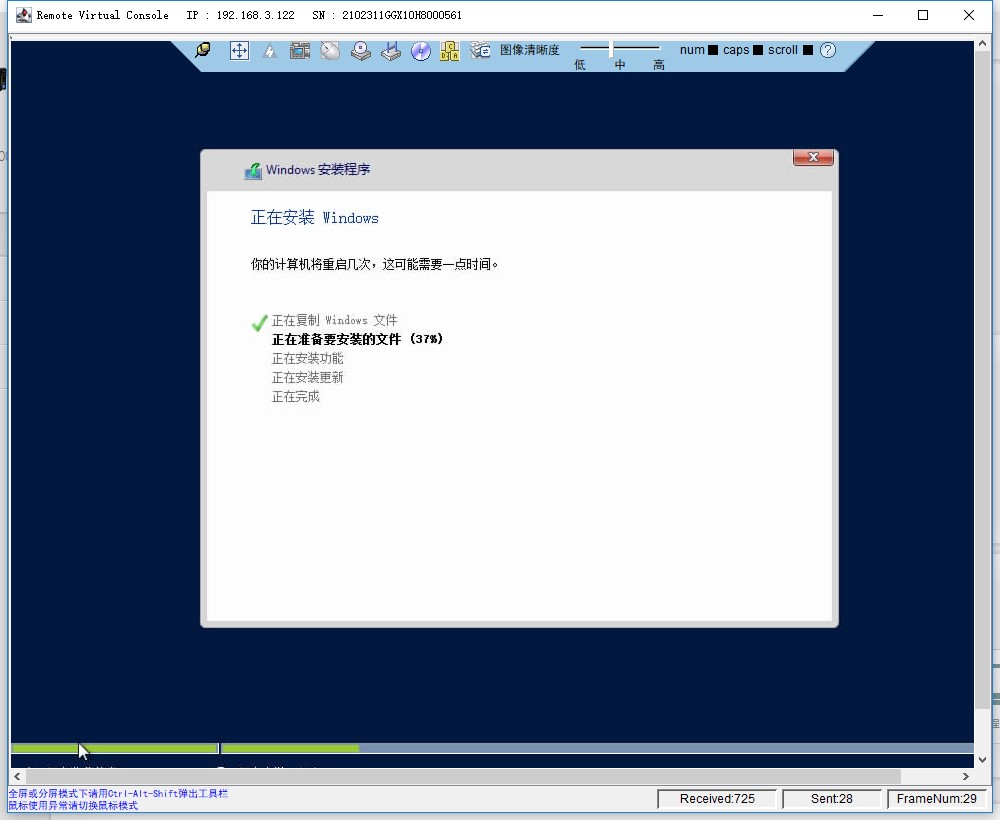The image size is (1000, 820).
Task: Open the custom keyboard settings icon
Action: click(x=480, y=50)
